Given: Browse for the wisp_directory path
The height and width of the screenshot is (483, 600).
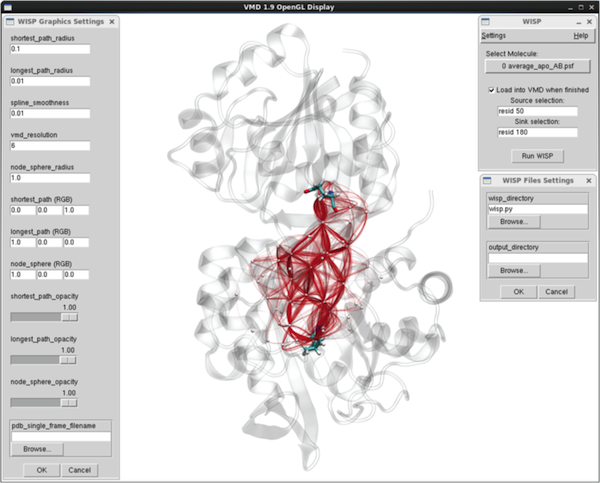Looking at the screenshot, I should (x=515, y=222).
